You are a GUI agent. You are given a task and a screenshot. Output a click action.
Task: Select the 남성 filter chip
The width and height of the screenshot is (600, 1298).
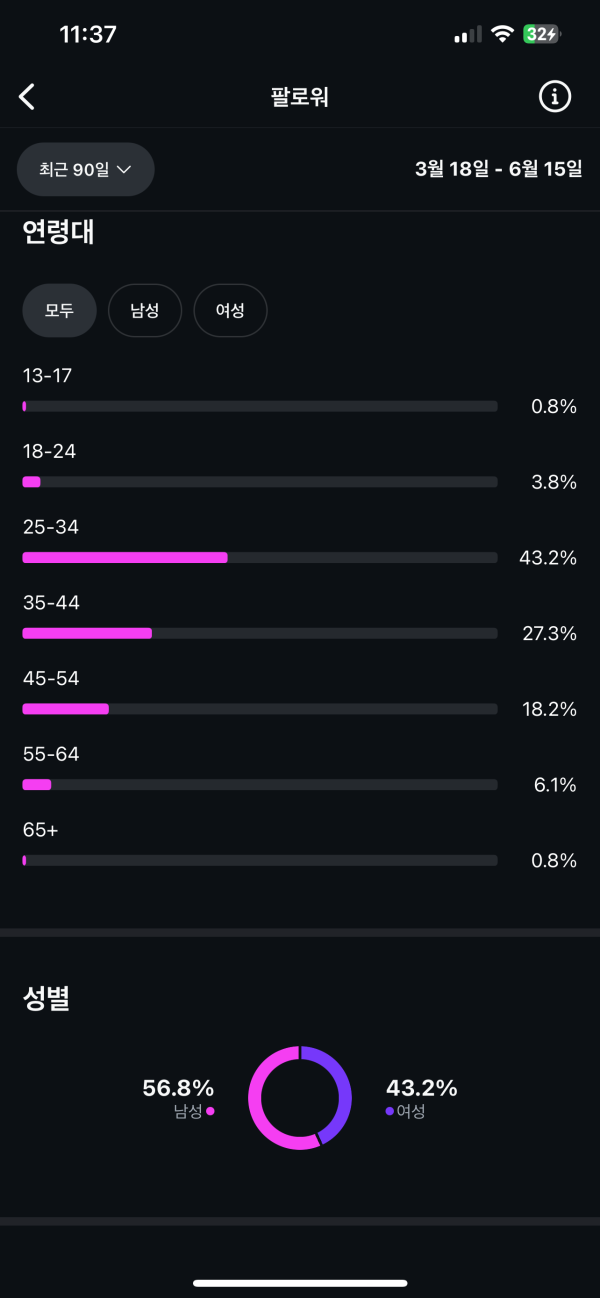coord(144,311)
